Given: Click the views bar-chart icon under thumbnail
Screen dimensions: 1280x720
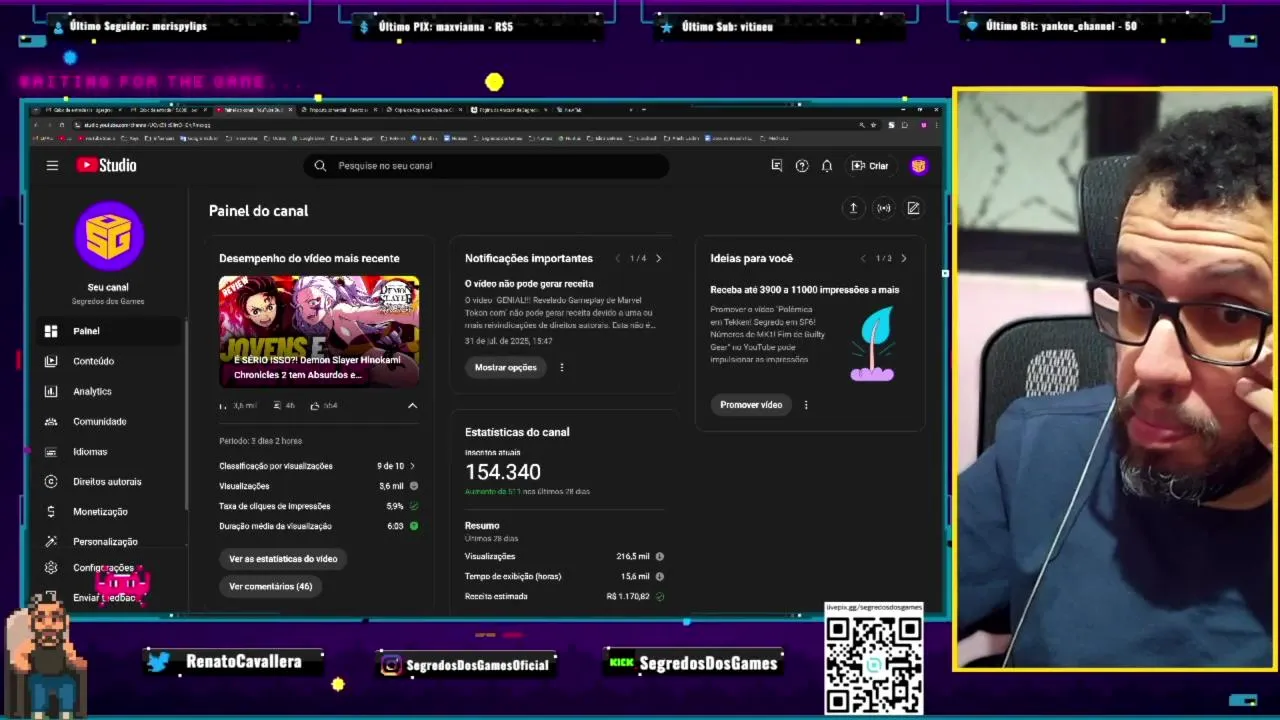Looking at the screenshot, I should click(223, 406).
